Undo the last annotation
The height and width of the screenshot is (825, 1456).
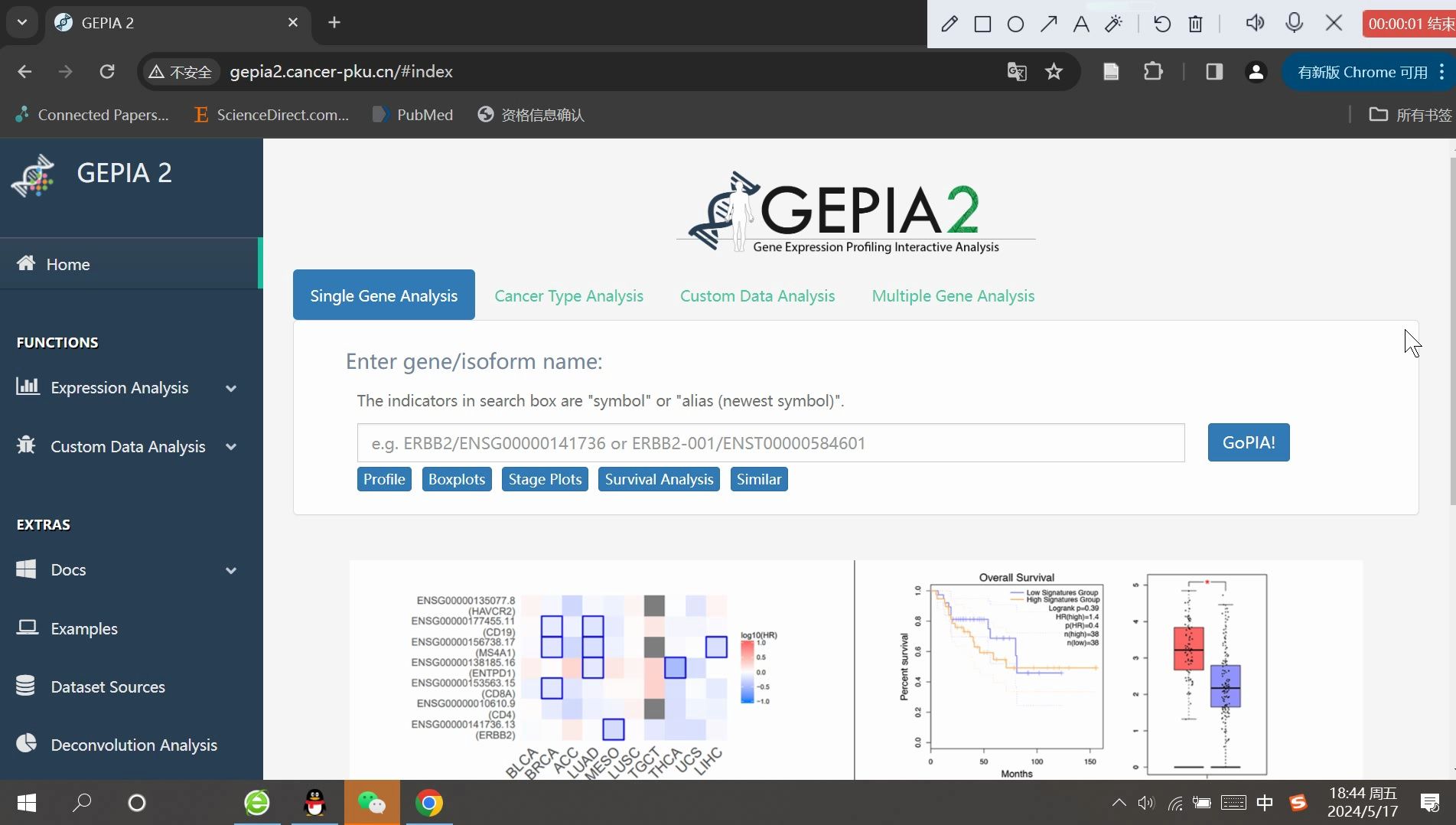pyautogui.click(x=1162, y=24)
